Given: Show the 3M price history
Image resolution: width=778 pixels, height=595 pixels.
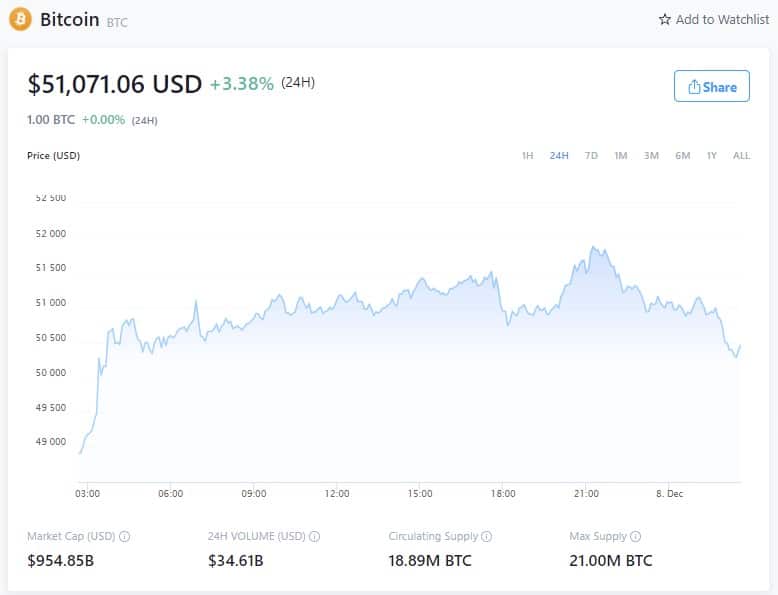Looking at the screenshot, I should (x=651, y=156).
